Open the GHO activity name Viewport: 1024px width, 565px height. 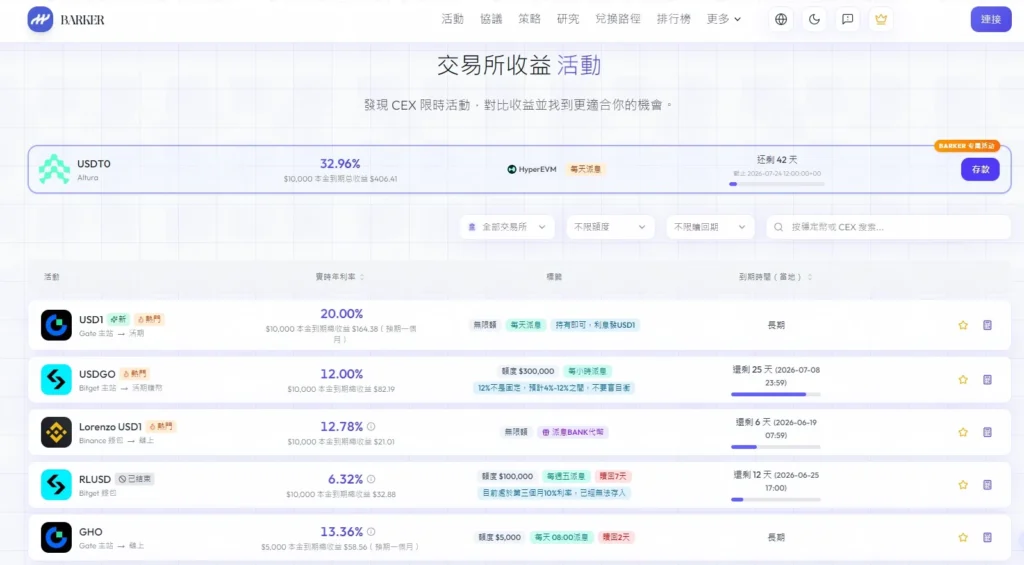tap(91, 532)
